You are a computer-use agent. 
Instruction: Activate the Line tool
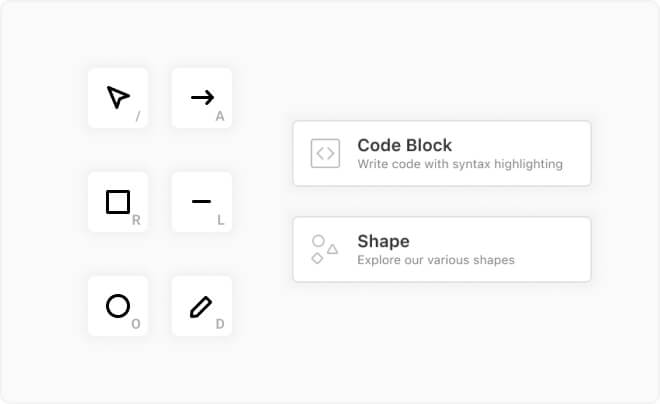(202, 202)
